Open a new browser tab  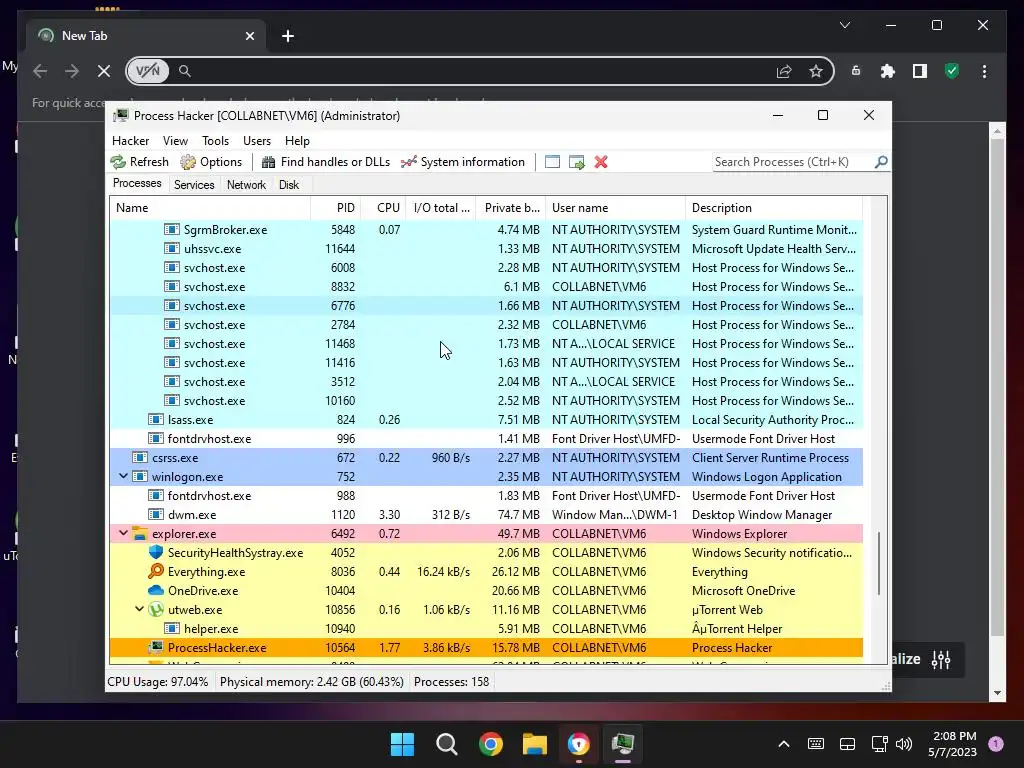[x=288, y=36]
